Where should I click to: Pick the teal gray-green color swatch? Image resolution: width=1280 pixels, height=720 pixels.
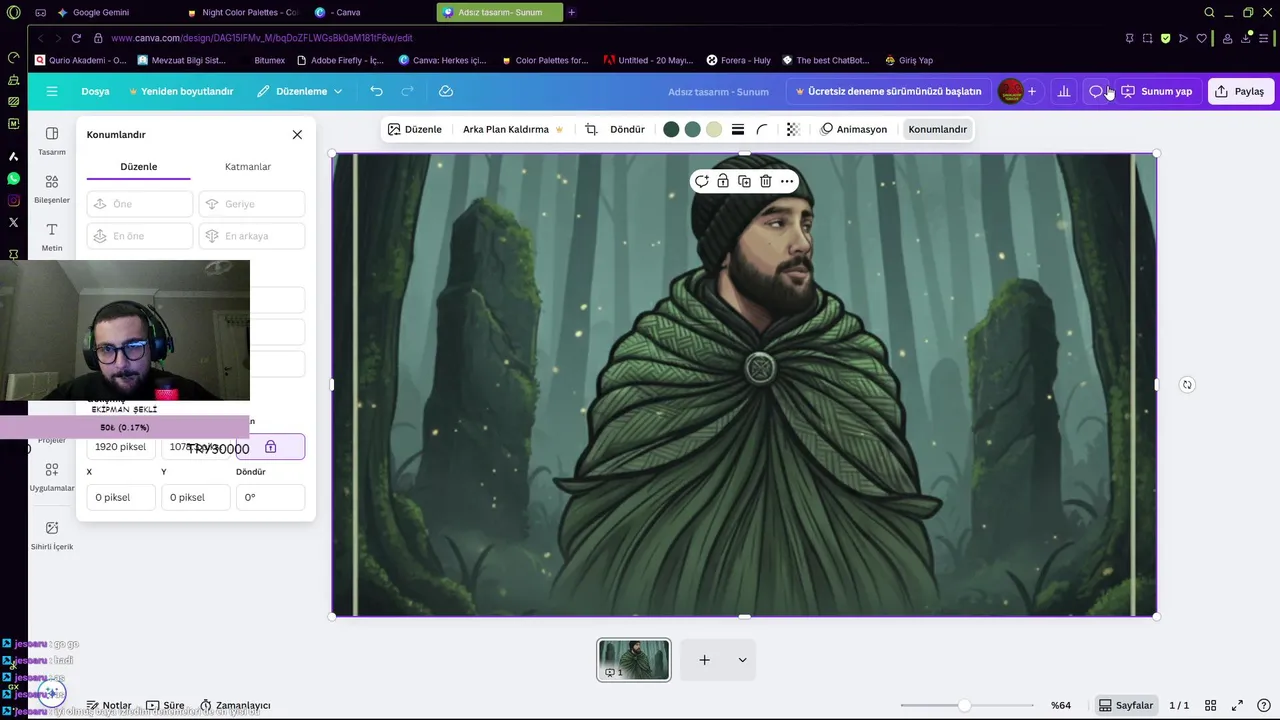(x=692, y=129)
